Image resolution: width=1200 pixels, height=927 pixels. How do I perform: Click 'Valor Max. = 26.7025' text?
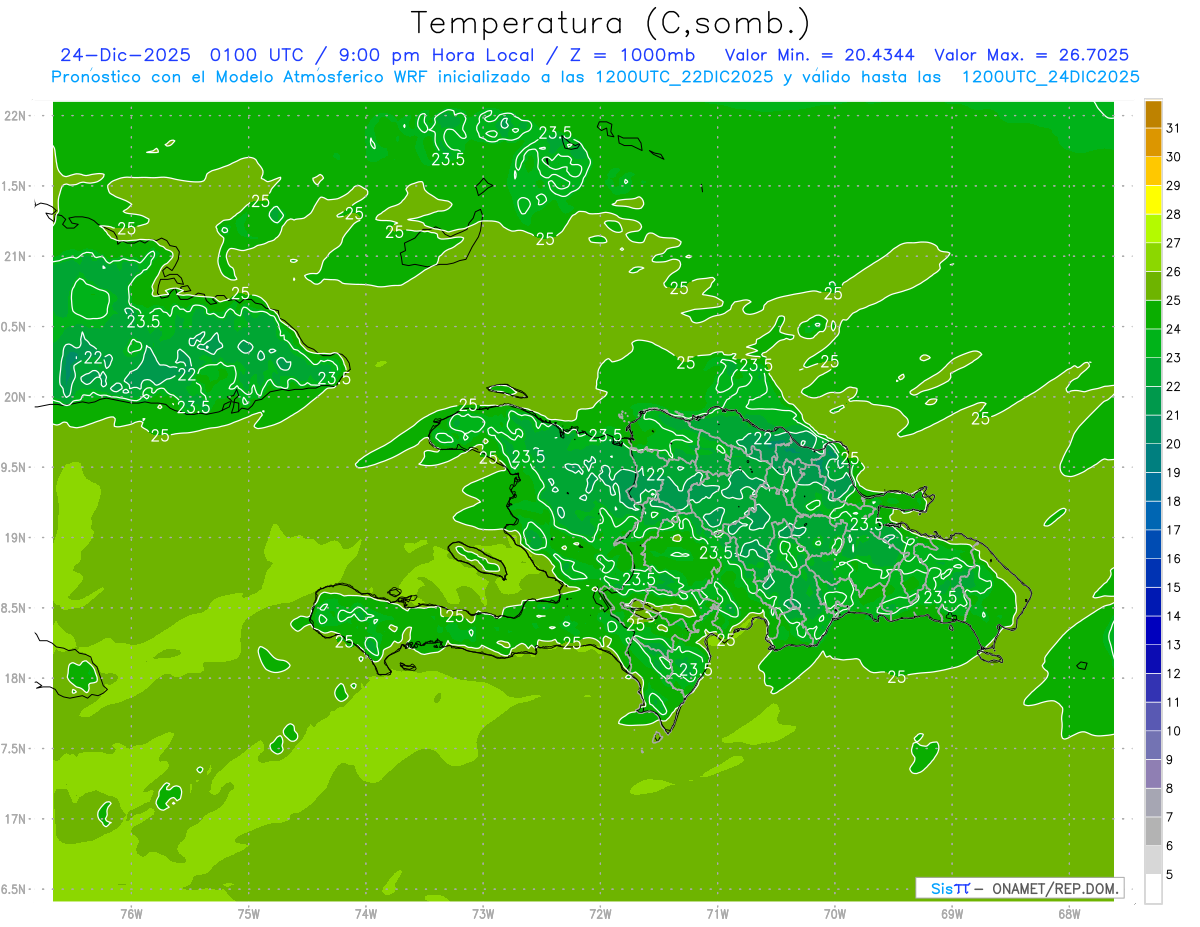tap(1033, 55)
